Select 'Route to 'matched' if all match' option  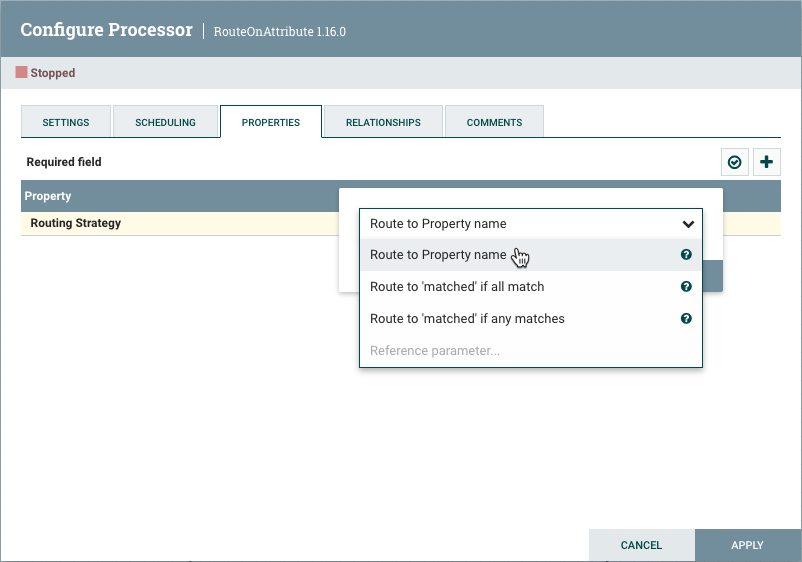(457, 287)
